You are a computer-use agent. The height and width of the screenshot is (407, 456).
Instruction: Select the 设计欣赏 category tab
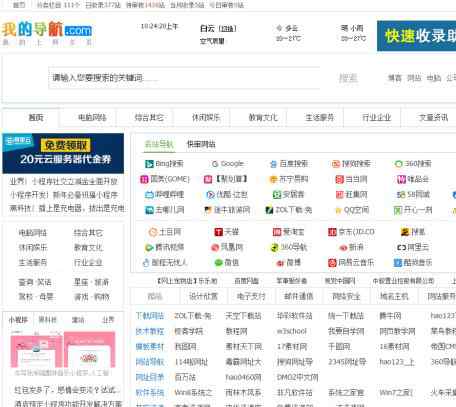203,296
